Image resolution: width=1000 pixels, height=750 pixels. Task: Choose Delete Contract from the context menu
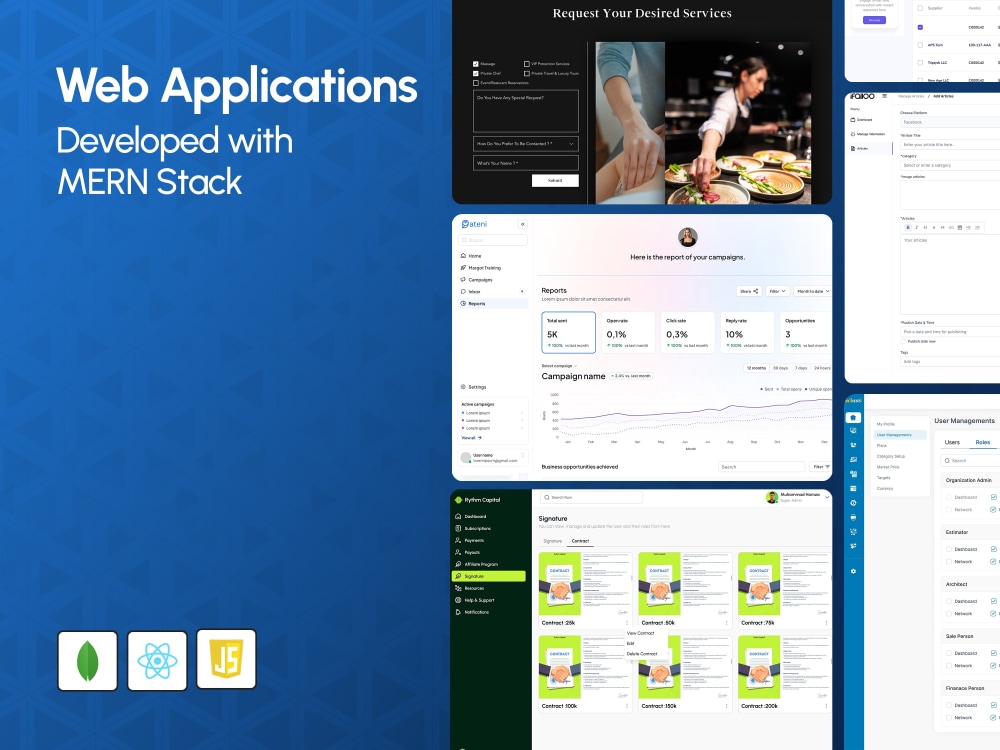(x=642, y=654)
